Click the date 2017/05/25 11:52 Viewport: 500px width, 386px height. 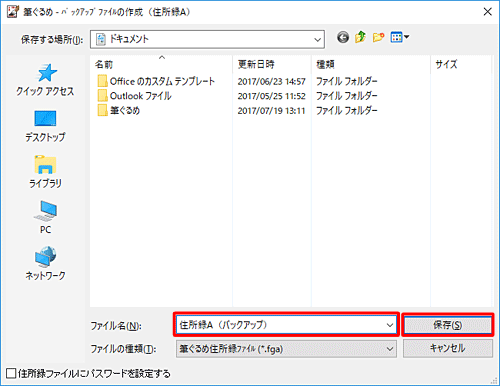click(x=271, y=96)
